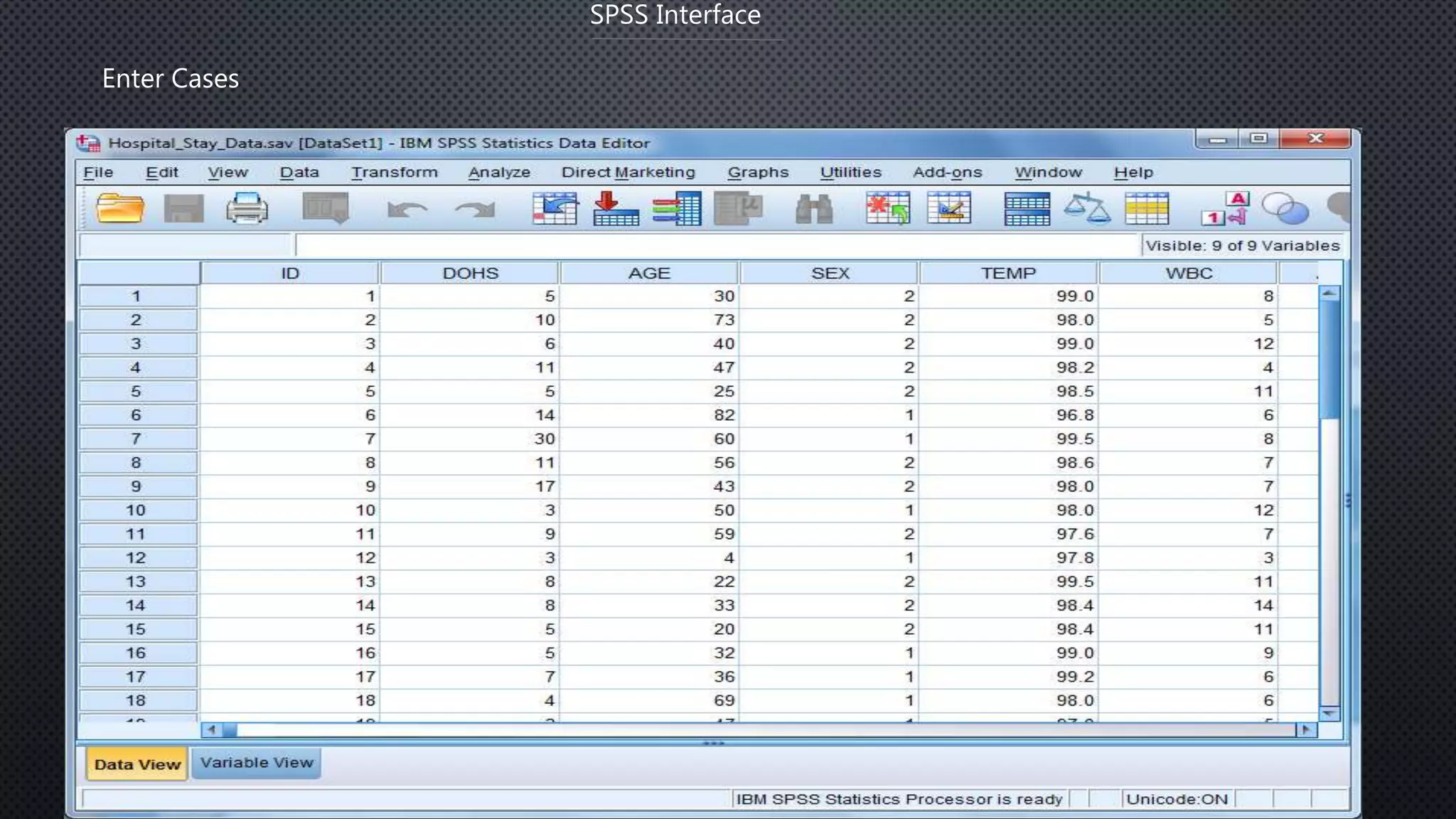Viewport: 1456px width, 819px height.
Task: Open the Add-ons menu
Action: click(948, 172)
